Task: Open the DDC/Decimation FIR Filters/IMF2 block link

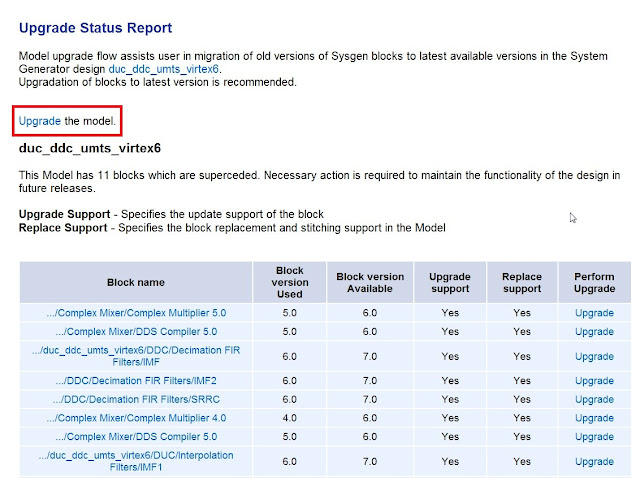Action: pyautogui.click(x=136, y=381)
